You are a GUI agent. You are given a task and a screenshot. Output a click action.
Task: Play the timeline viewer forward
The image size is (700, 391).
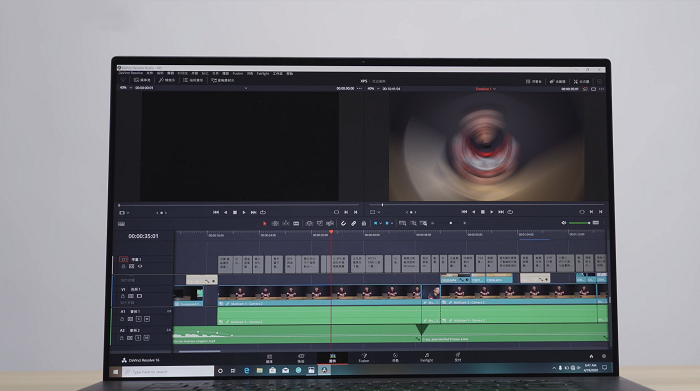click(x=492, y=212)
